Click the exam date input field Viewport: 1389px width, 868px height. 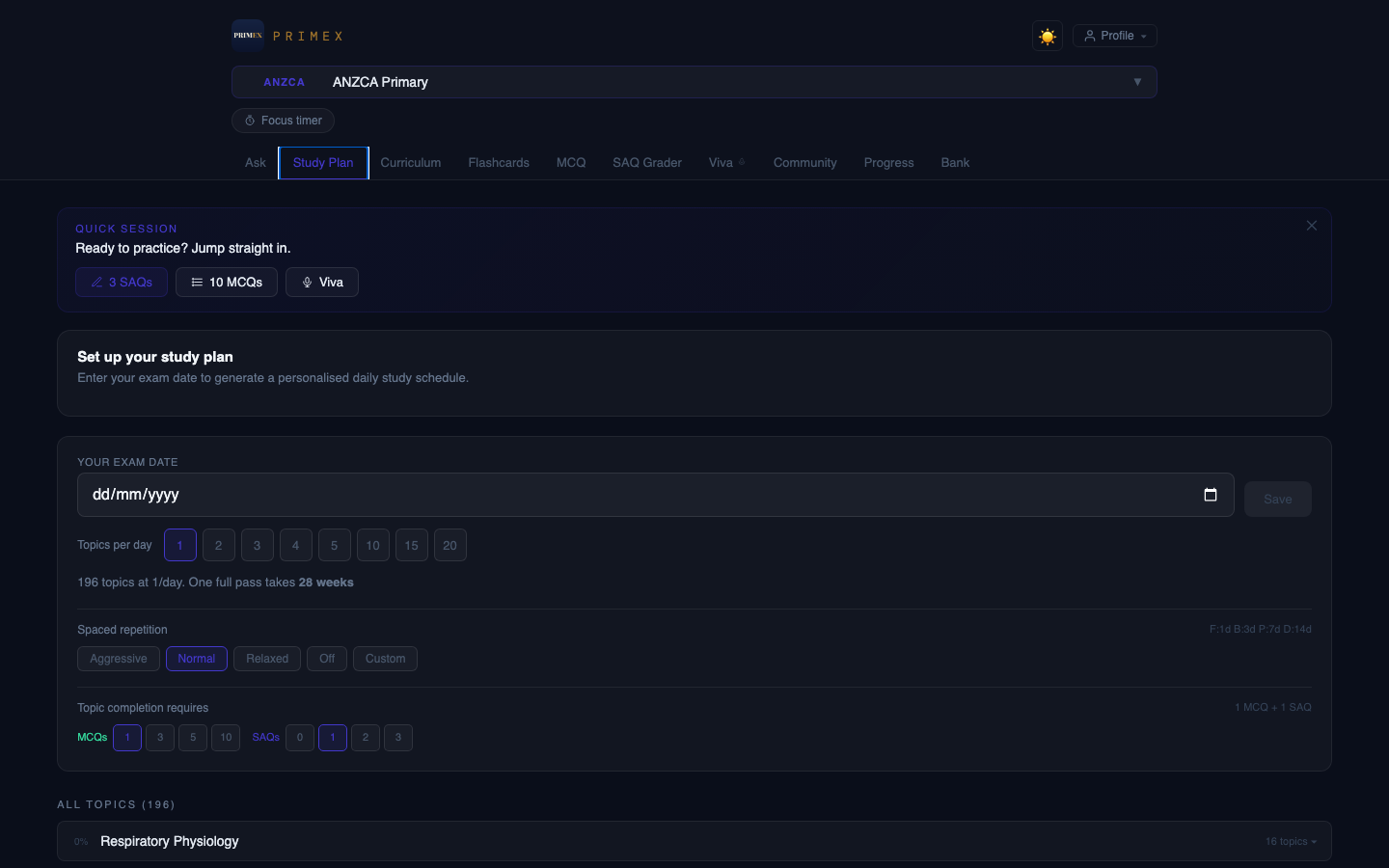[x=656, y=495]
